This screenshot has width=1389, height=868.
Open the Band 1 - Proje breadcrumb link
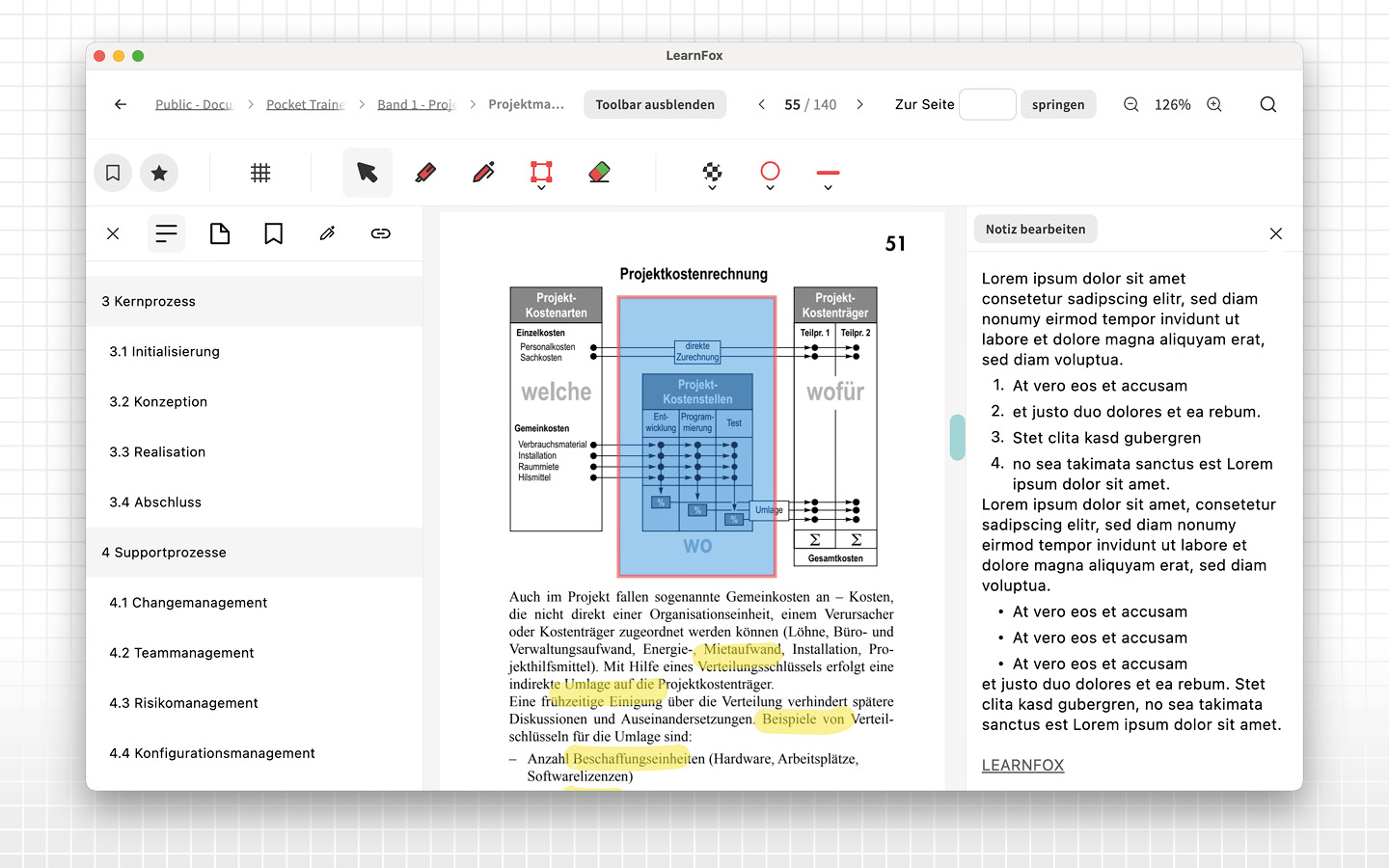coord(417,104)
